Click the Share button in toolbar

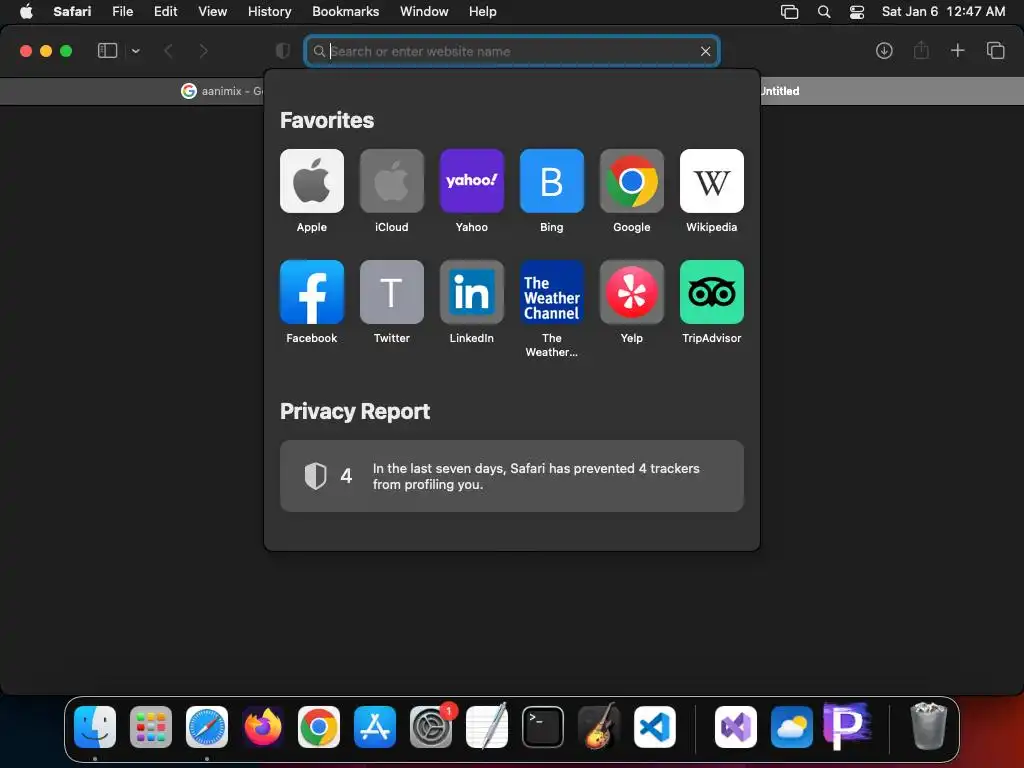(x=921, y=50)
